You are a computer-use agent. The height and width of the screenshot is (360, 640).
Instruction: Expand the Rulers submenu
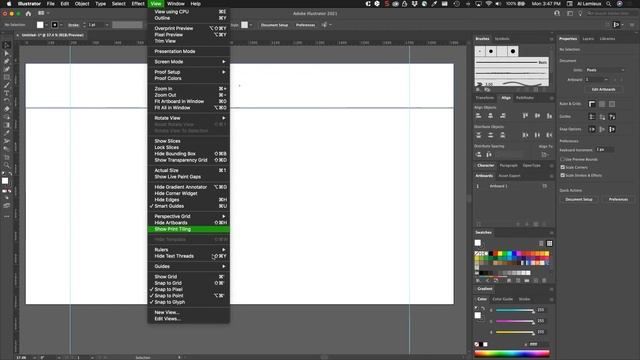coord(189,249)
